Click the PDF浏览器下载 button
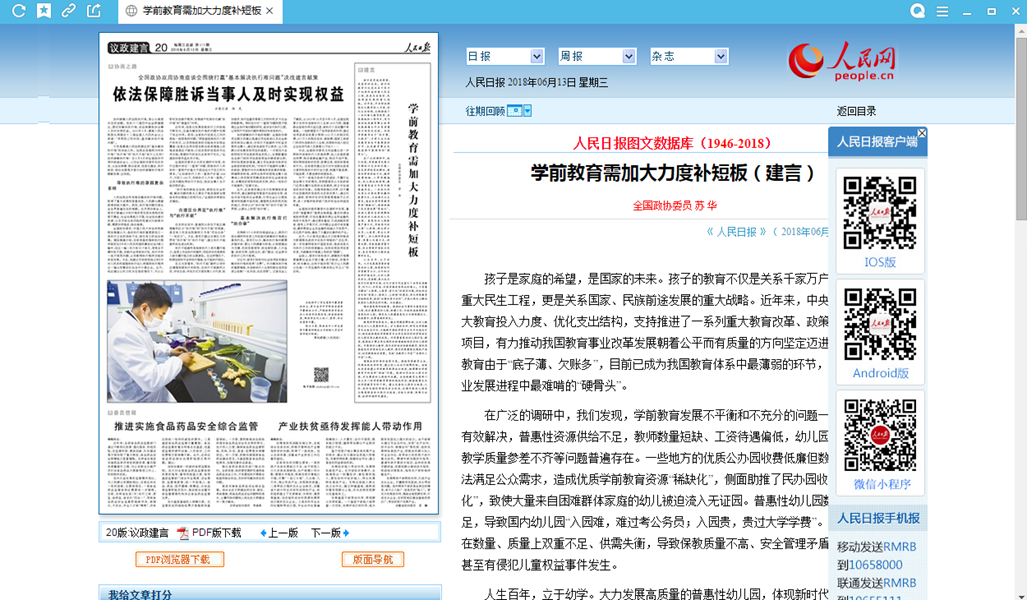This screenshot has width=1027, height=600. 179,559
